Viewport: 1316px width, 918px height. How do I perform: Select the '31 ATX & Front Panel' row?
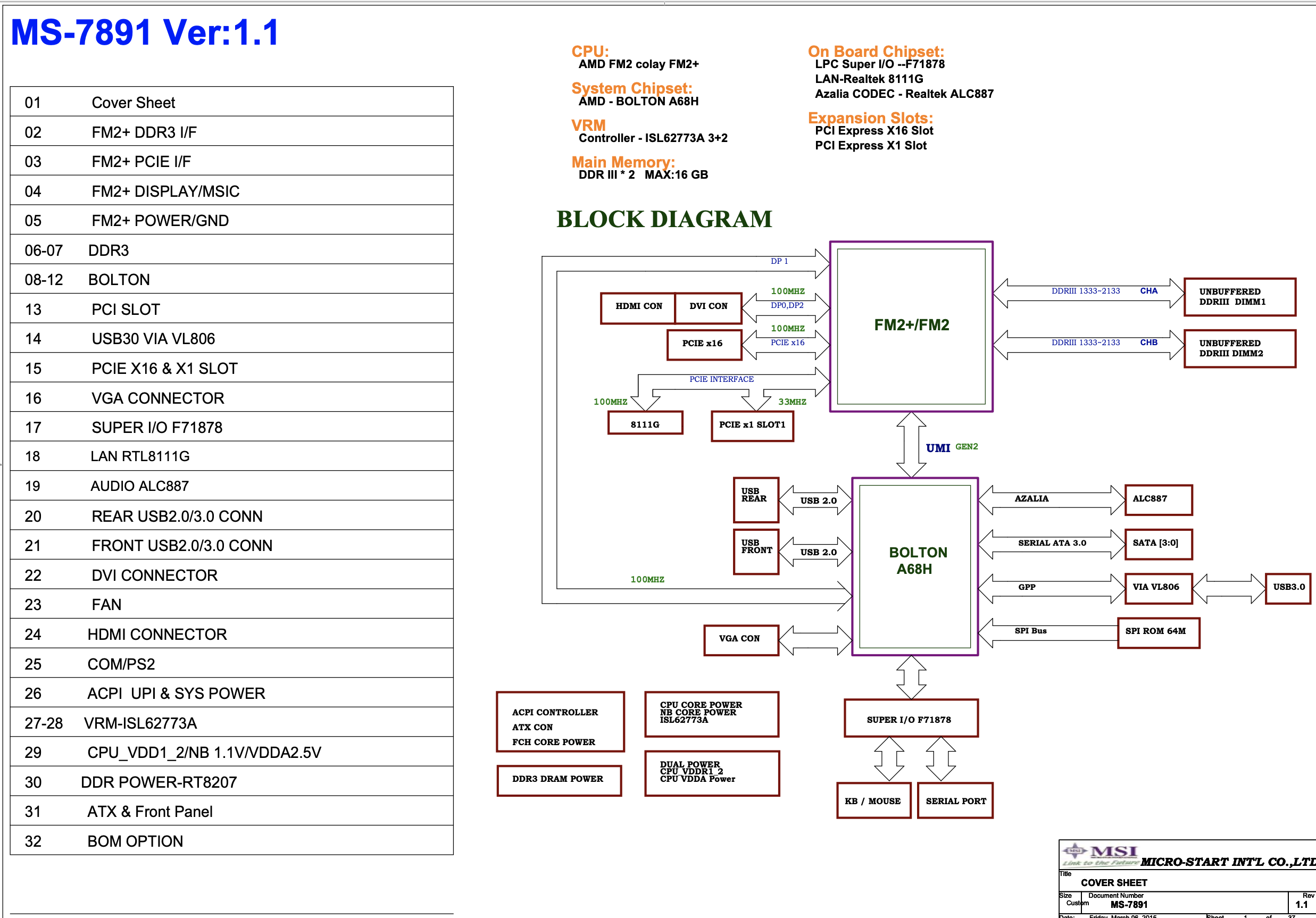[x=231, y=811]
